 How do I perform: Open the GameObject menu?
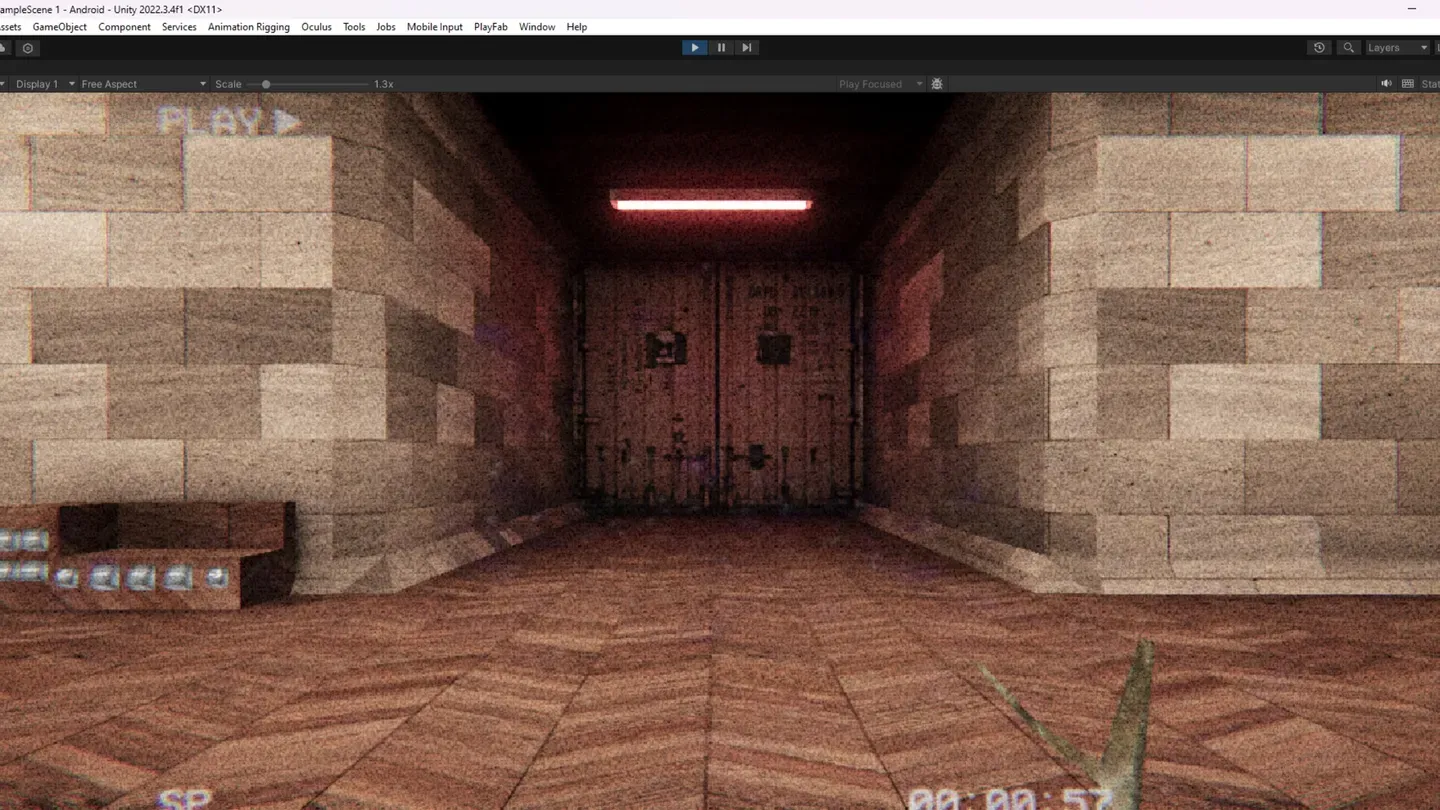pos(59,27)
